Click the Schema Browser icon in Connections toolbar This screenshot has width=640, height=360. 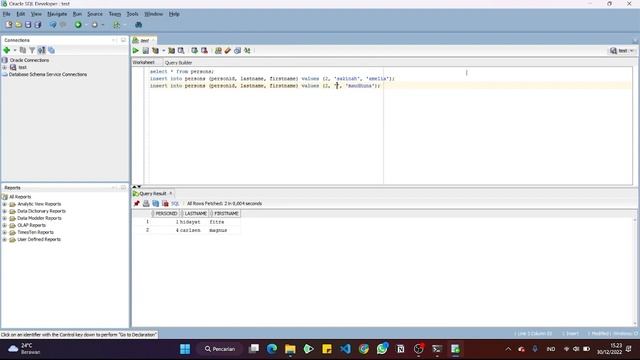(x=51, y=50)
